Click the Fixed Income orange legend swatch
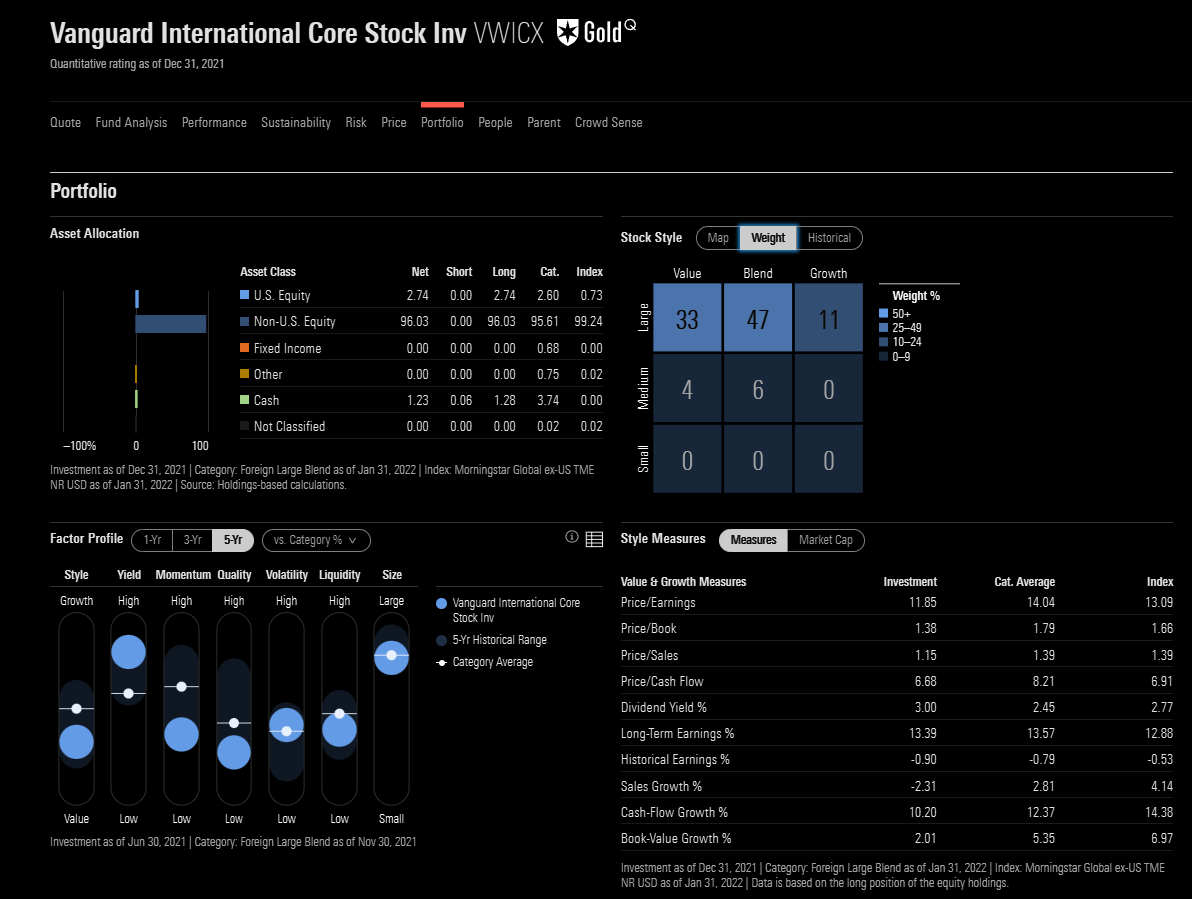Viewport: 1192px width, 899px height. click(x=245, y=347)
